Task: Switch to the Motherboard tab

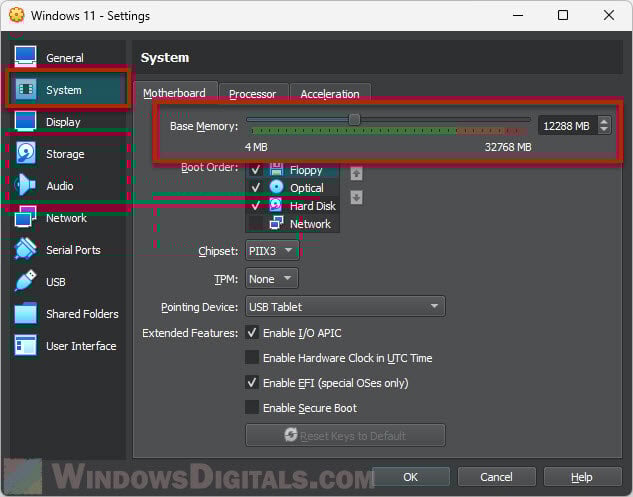Action: pyautogui.click(x=174, y=93)
